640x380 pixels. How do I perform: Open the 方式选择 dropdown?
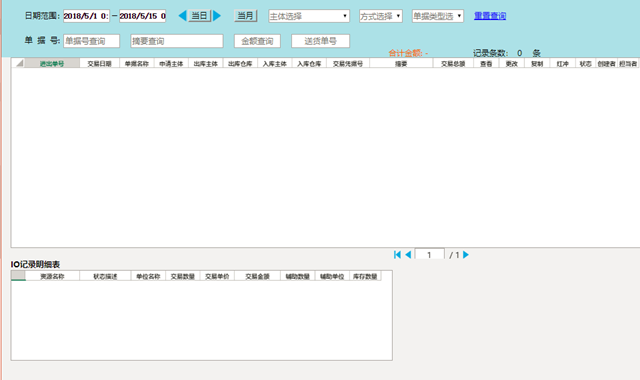pos(381,16)
